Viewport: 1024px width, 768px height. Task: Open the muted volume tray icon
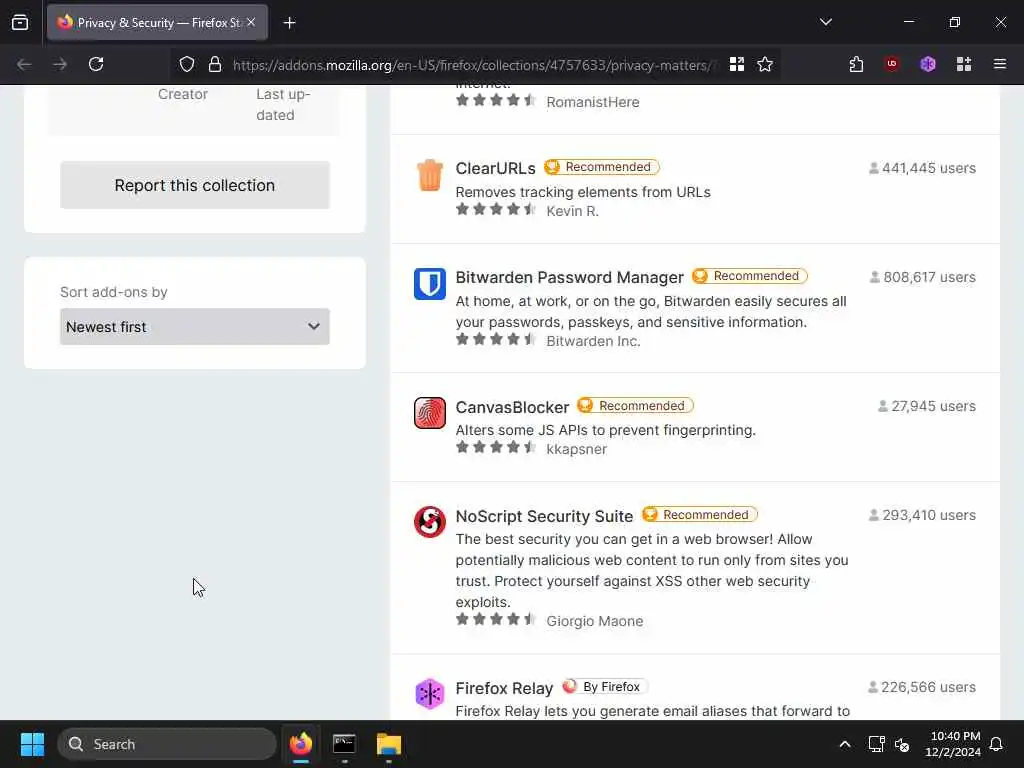pyautogui.click(x=902, y=744)
